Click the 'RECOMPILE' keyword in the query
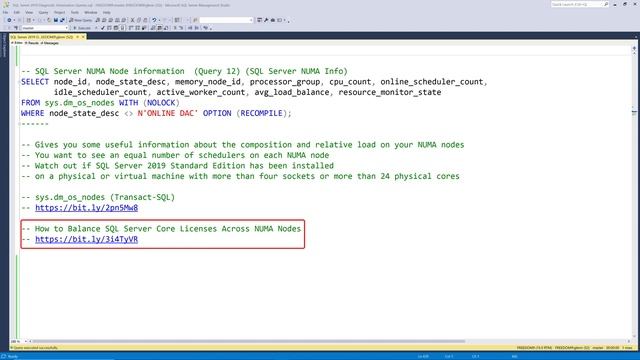 tap(261, 113)
